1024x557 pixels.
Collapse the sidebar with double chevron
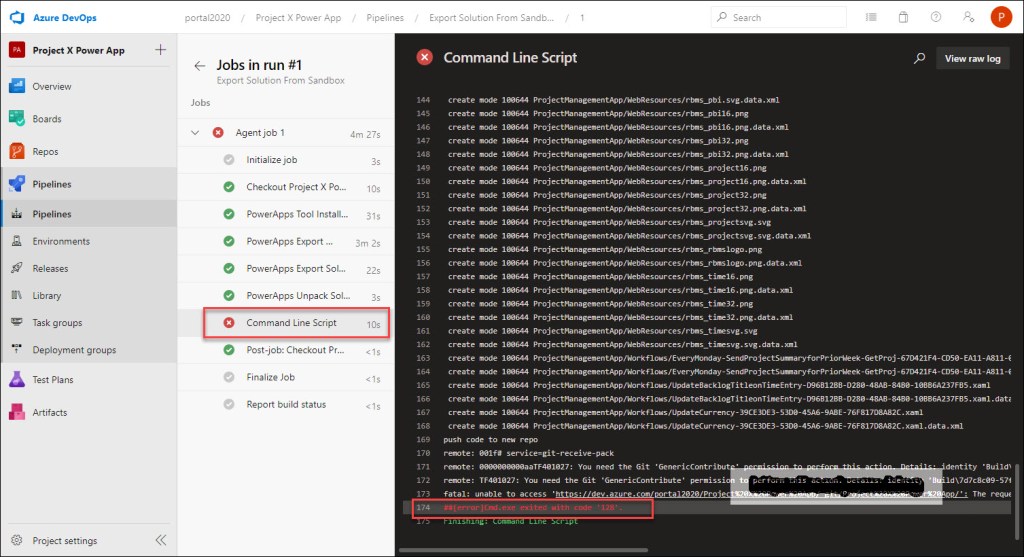(161, 540)
